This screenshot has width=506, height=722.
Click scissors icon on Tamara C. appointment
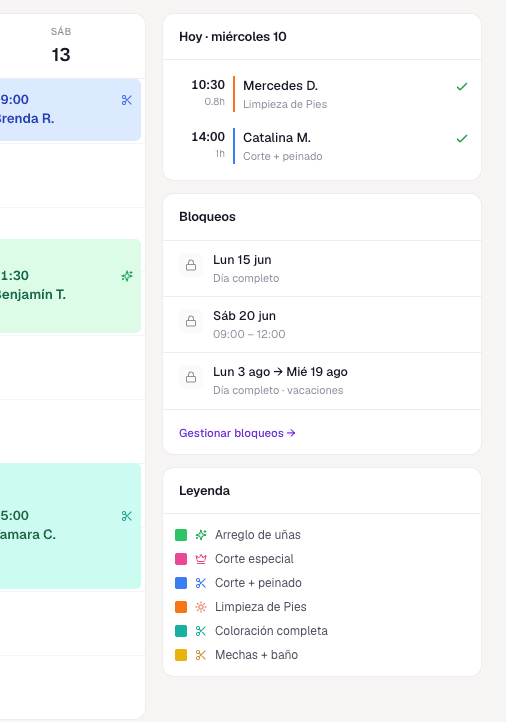pyautogui.click(x=127, y=516)
